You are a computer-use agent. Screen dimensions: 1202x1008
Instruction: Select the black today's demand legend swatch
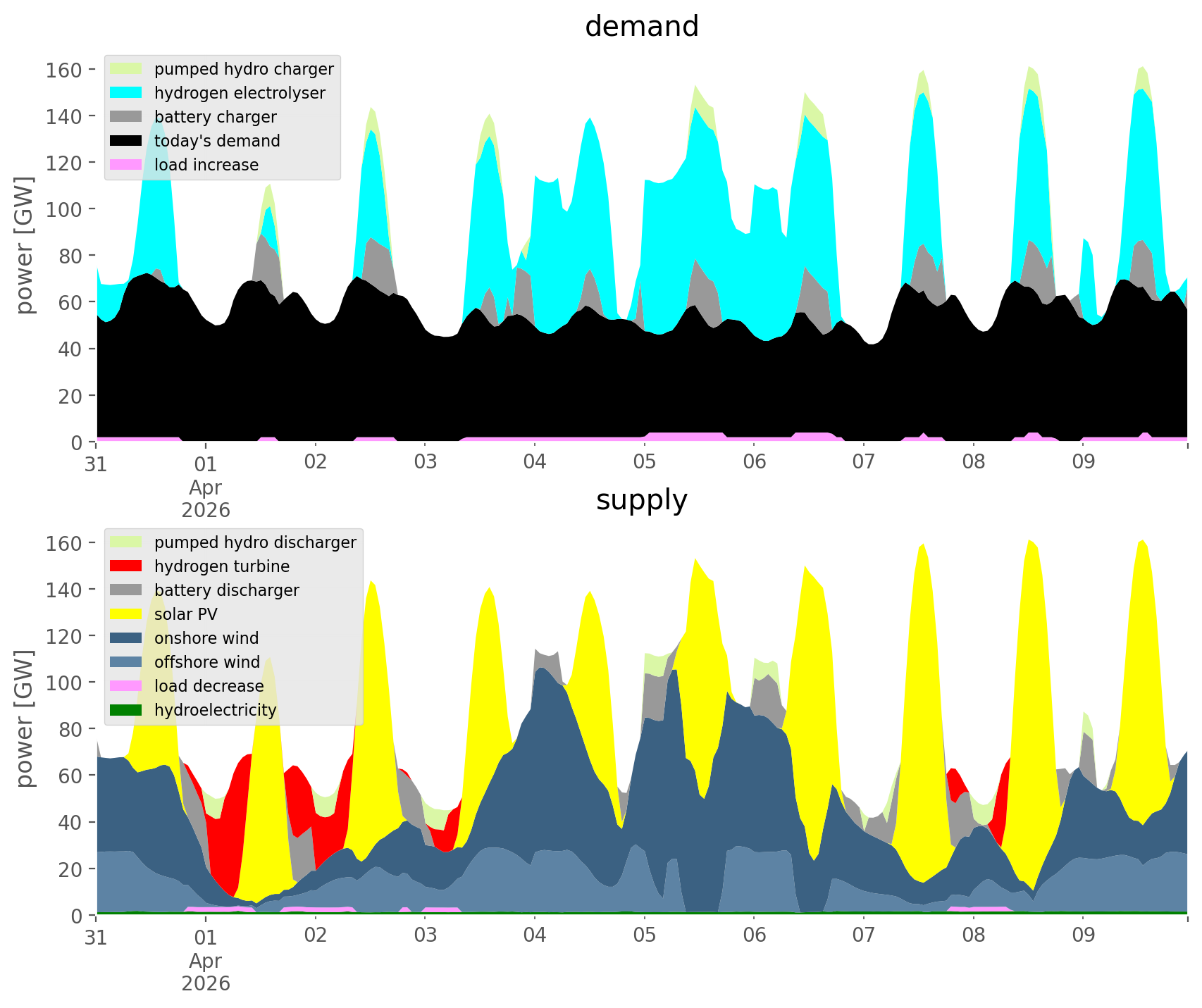126,141
